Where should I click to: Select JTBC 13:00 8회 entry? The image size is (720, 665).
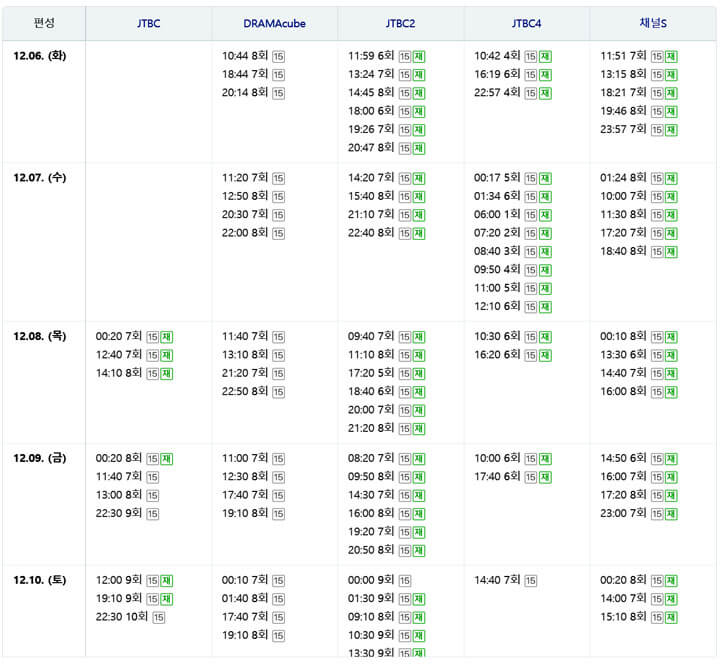pyautogui.click(x=119, y=495)
